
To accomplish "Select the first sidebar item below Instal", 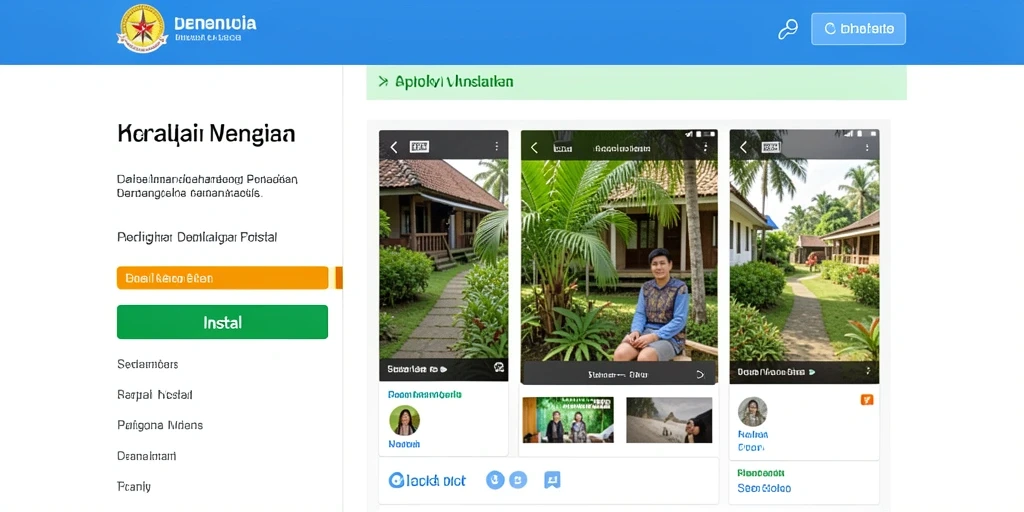I will click(148, 364).
